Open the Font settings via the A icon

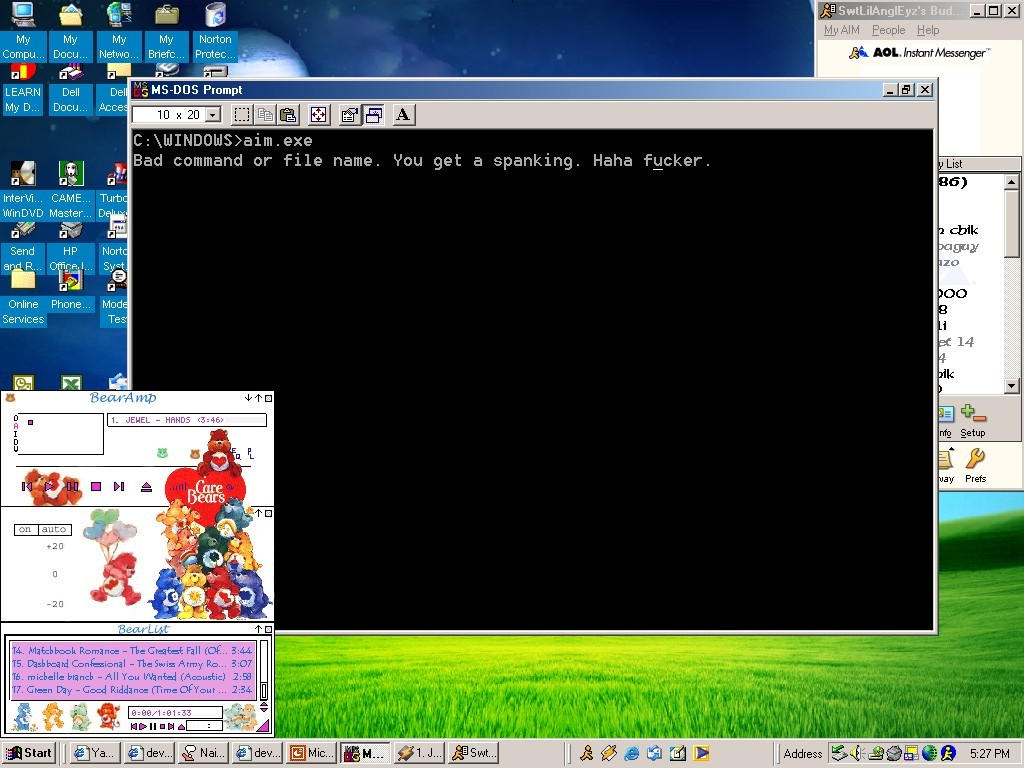(402, 115)
